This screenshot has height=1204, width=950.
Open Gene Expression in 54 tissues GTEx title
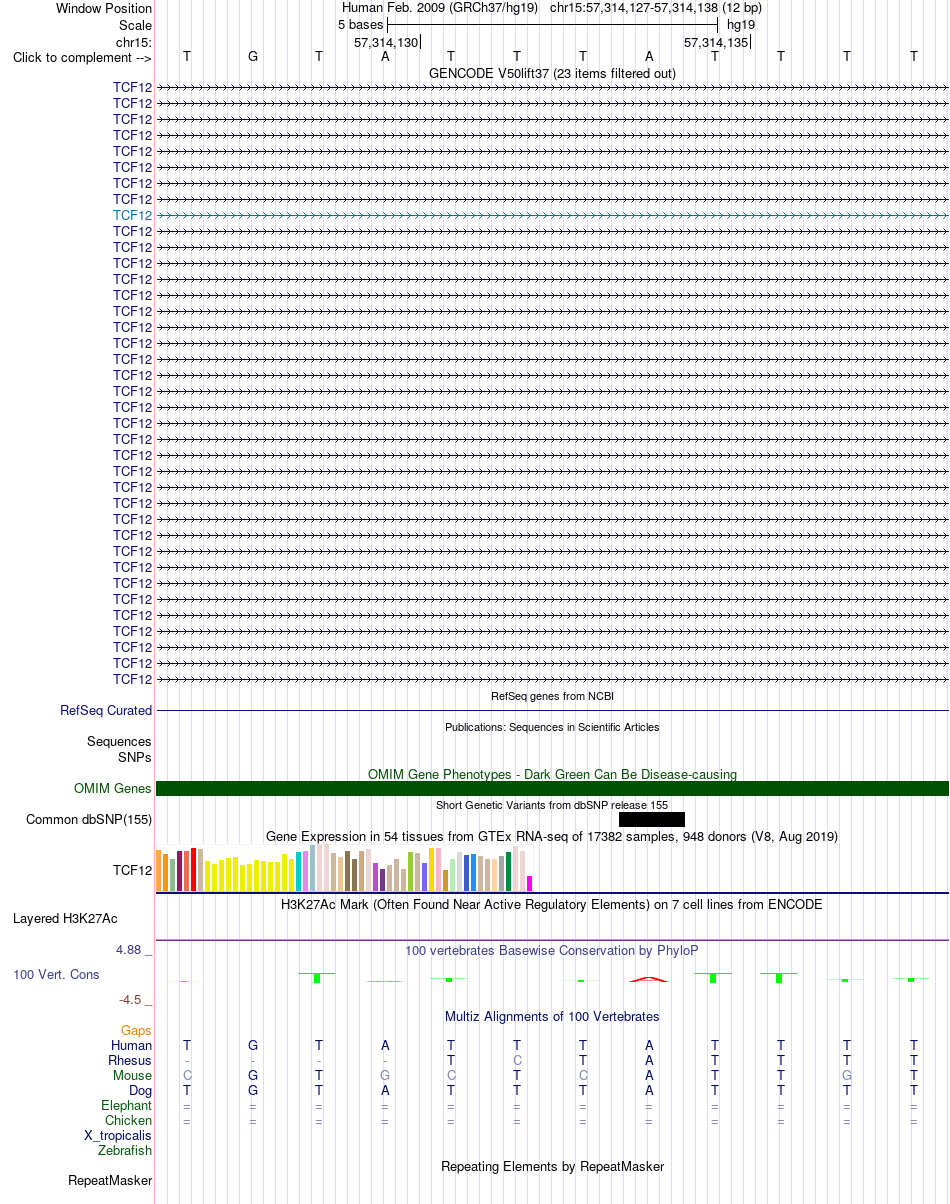tap(552, 836)
